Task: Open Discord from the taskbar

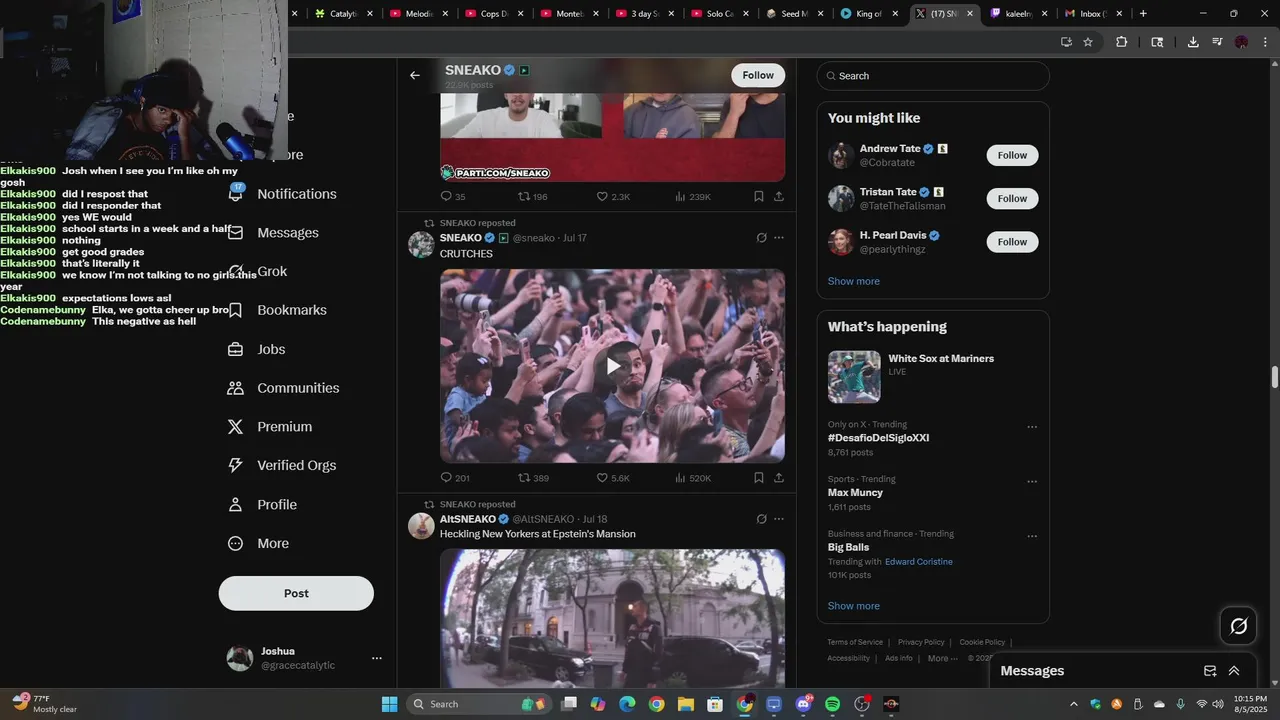Action: (803, 704)
